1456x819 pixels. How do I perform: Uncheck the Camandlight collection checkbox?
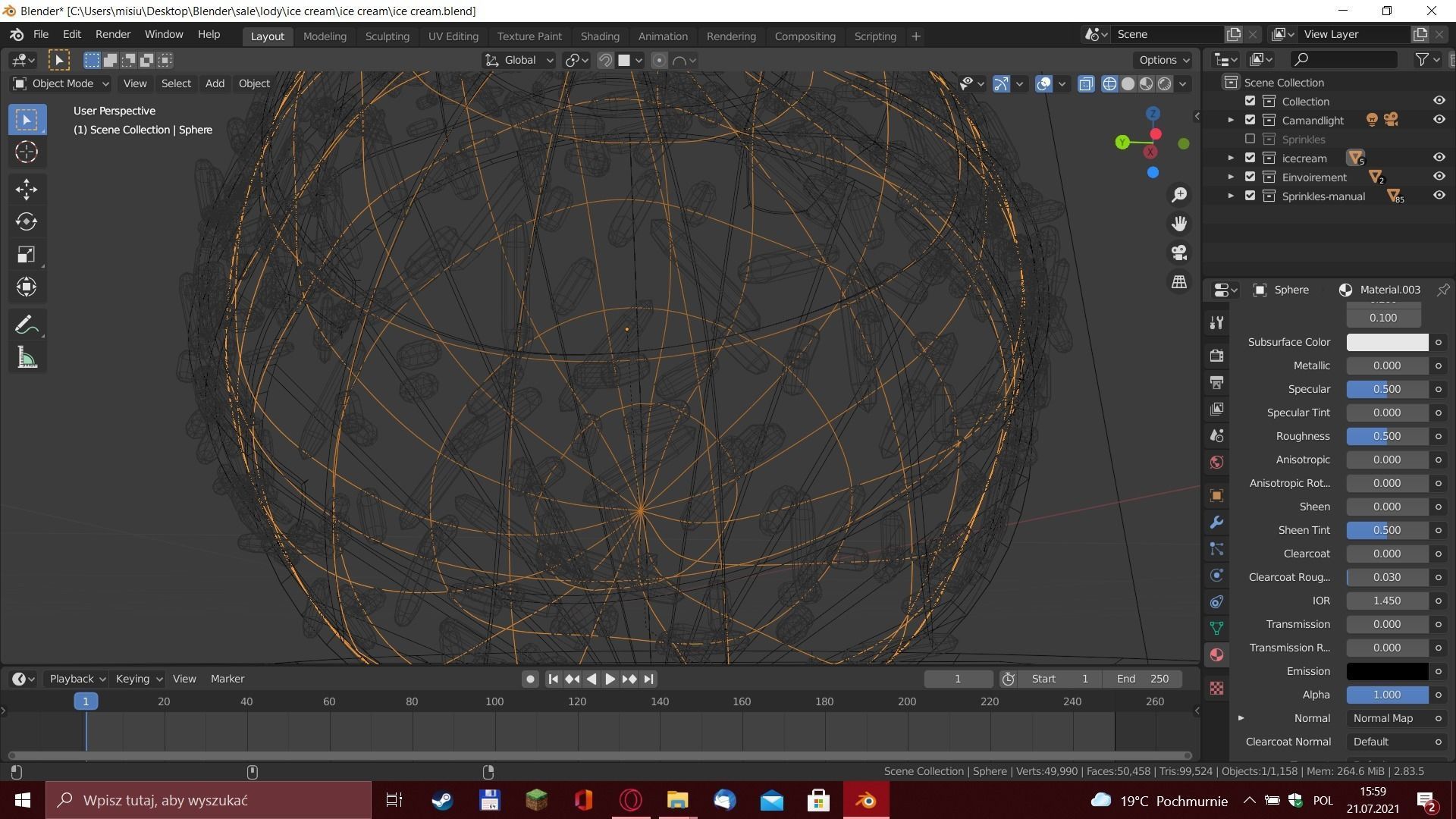tap(1250, 120)
